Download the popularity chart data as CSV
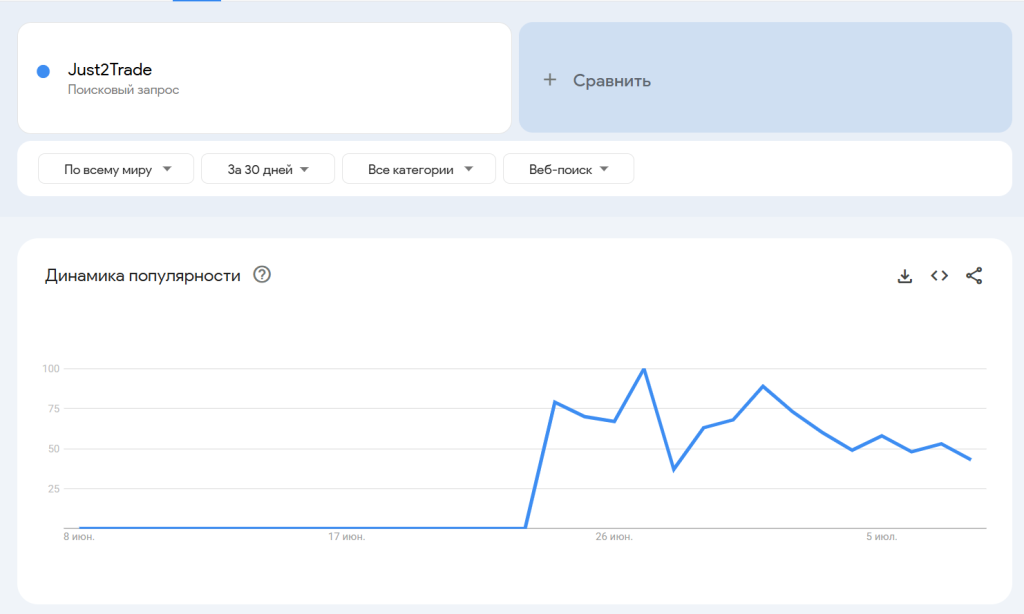Screen dimensions: 1024x614 click(905, 276)
